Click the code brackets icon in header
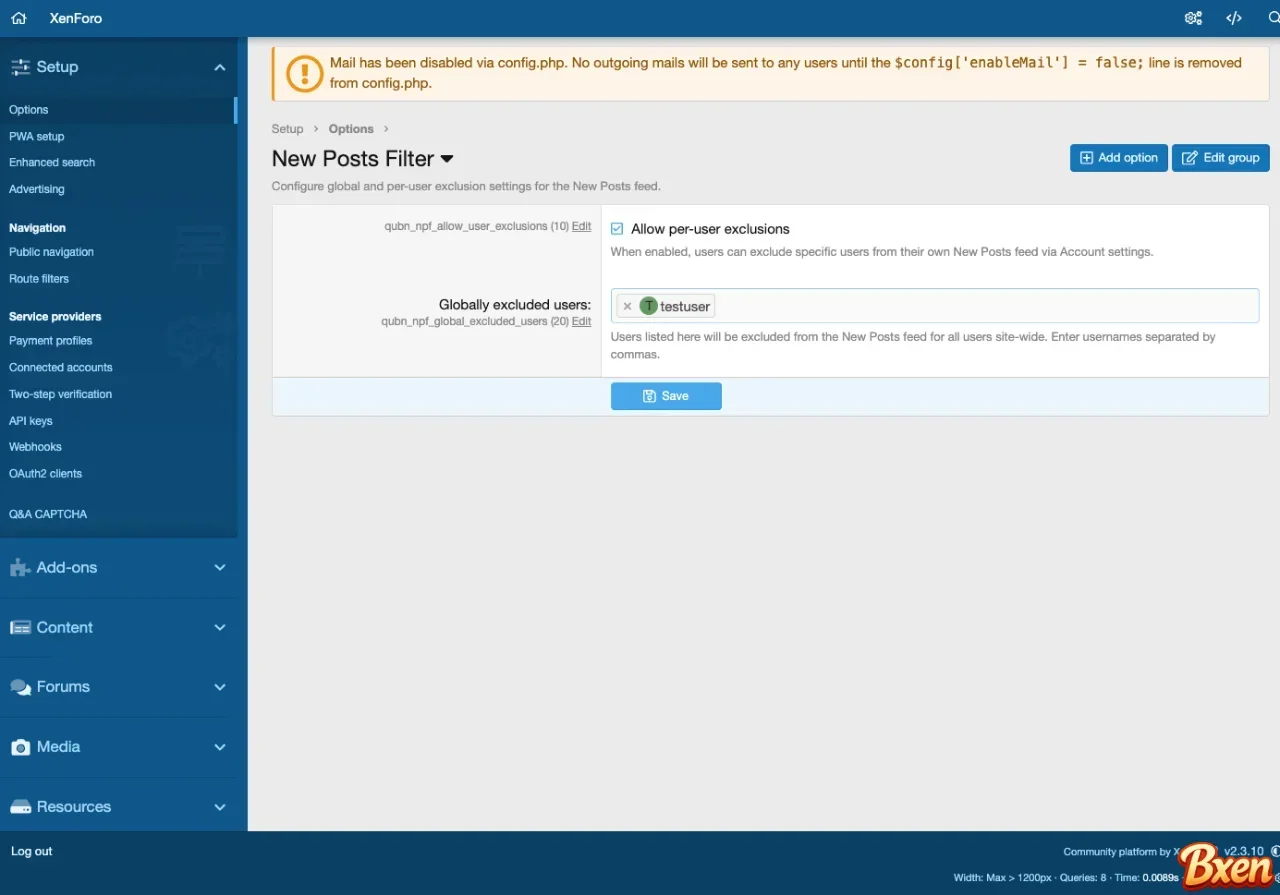1280x895 pixels. 1234,18
